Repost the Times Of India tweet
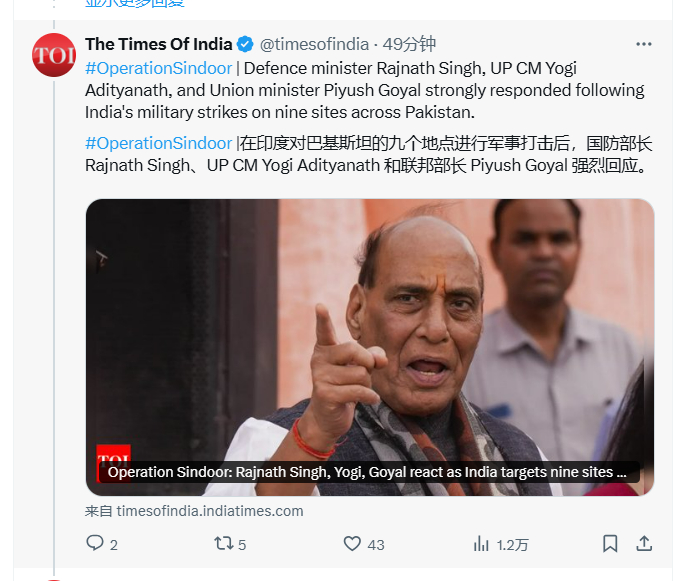 [x=224, y=543]
